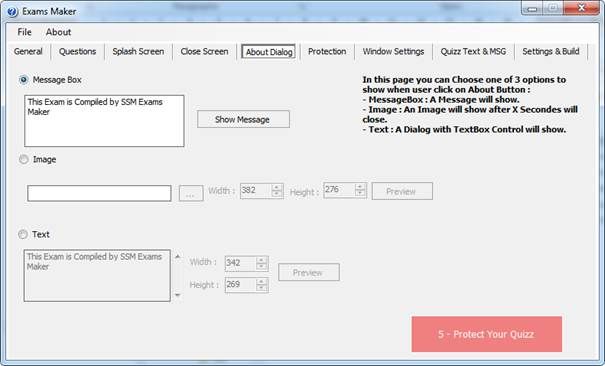Increase text dialog Width with up arrow
605x366 pixels.
coord(262,260)
